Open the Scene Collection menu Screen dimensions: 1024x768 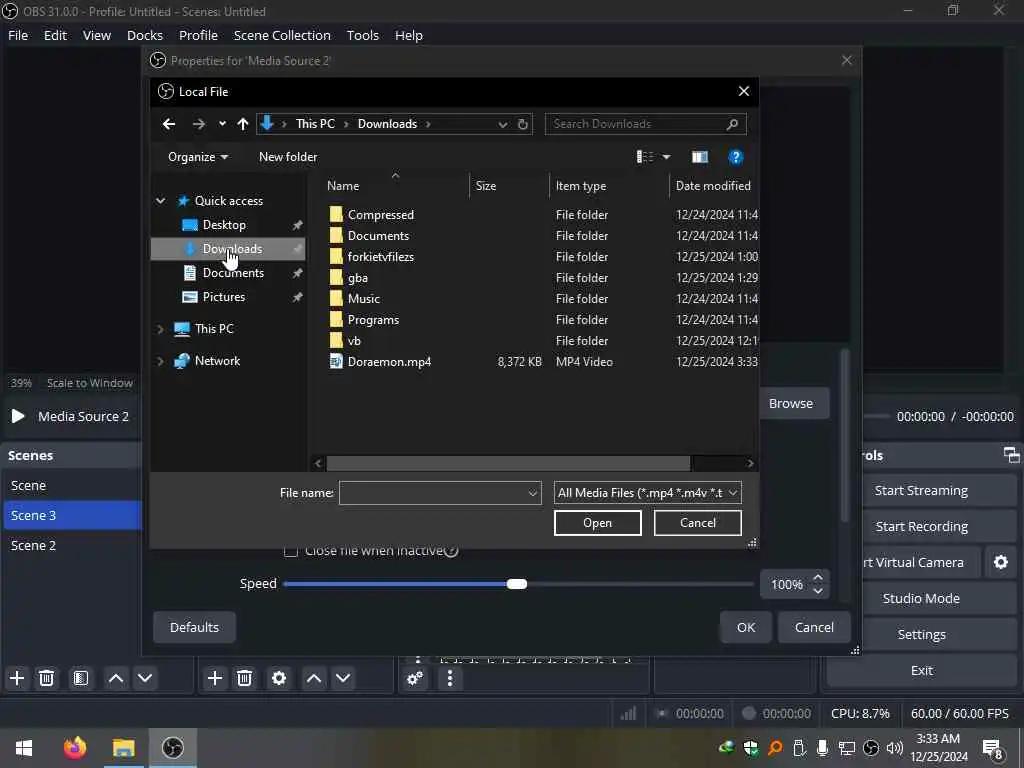[x=282, y=35]
